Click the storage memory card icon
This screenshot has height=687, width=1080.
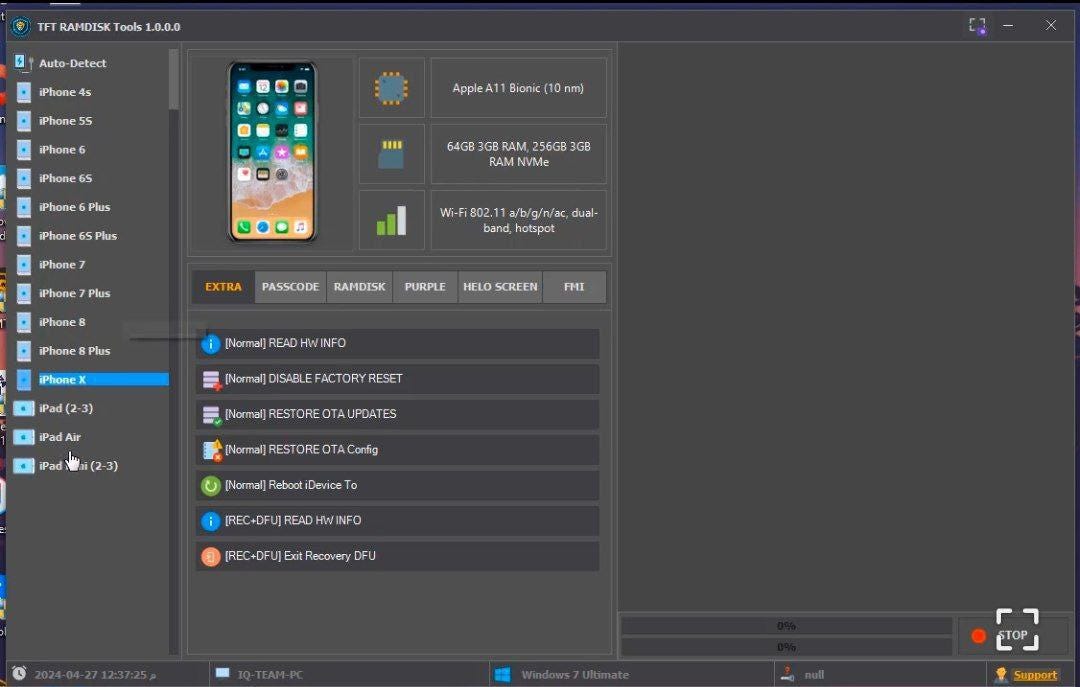(391, 154)
